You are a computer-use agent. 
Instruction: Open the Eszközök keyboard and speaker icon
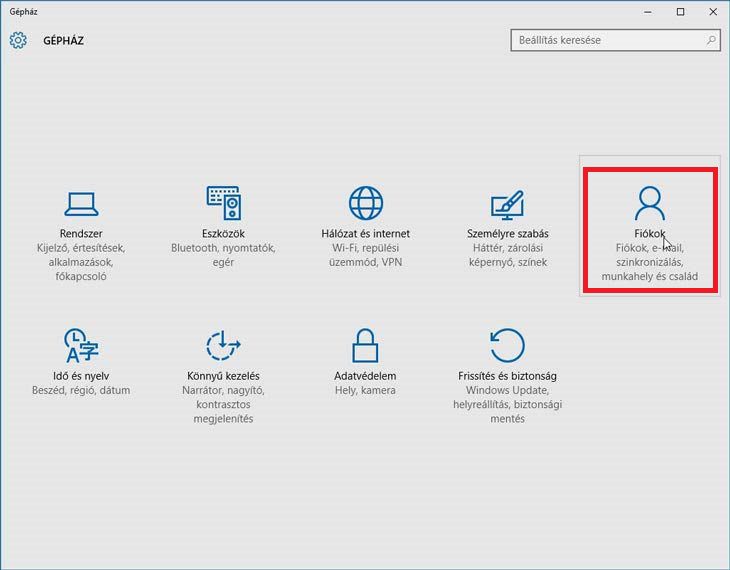pos(223,203)
